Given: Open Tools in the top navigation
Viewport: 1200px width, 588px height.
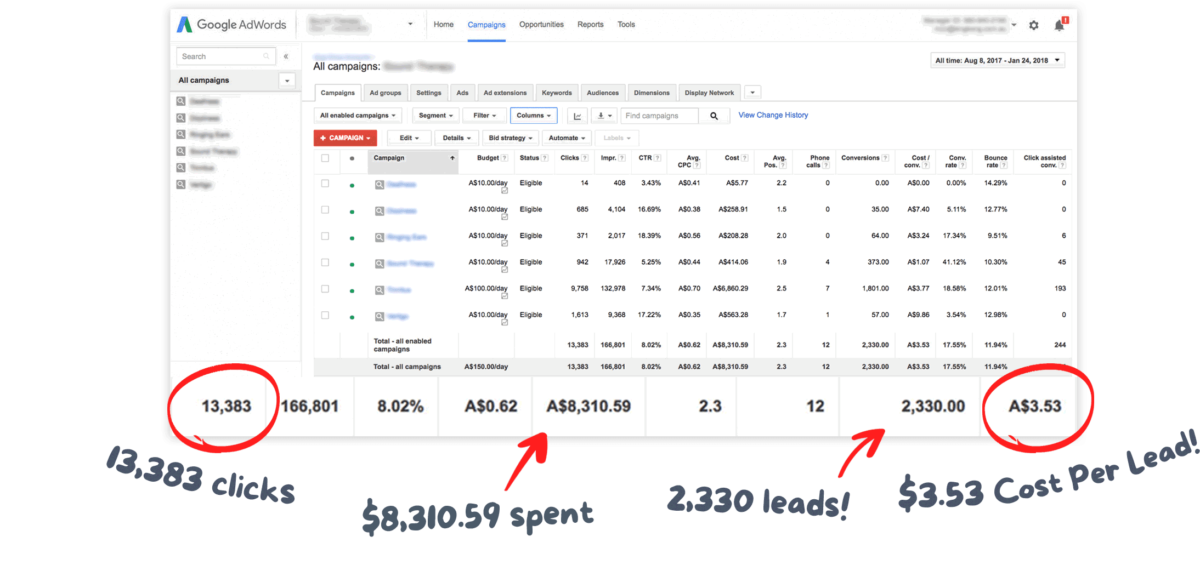Looking at the screenshot, I should [626, 24].
